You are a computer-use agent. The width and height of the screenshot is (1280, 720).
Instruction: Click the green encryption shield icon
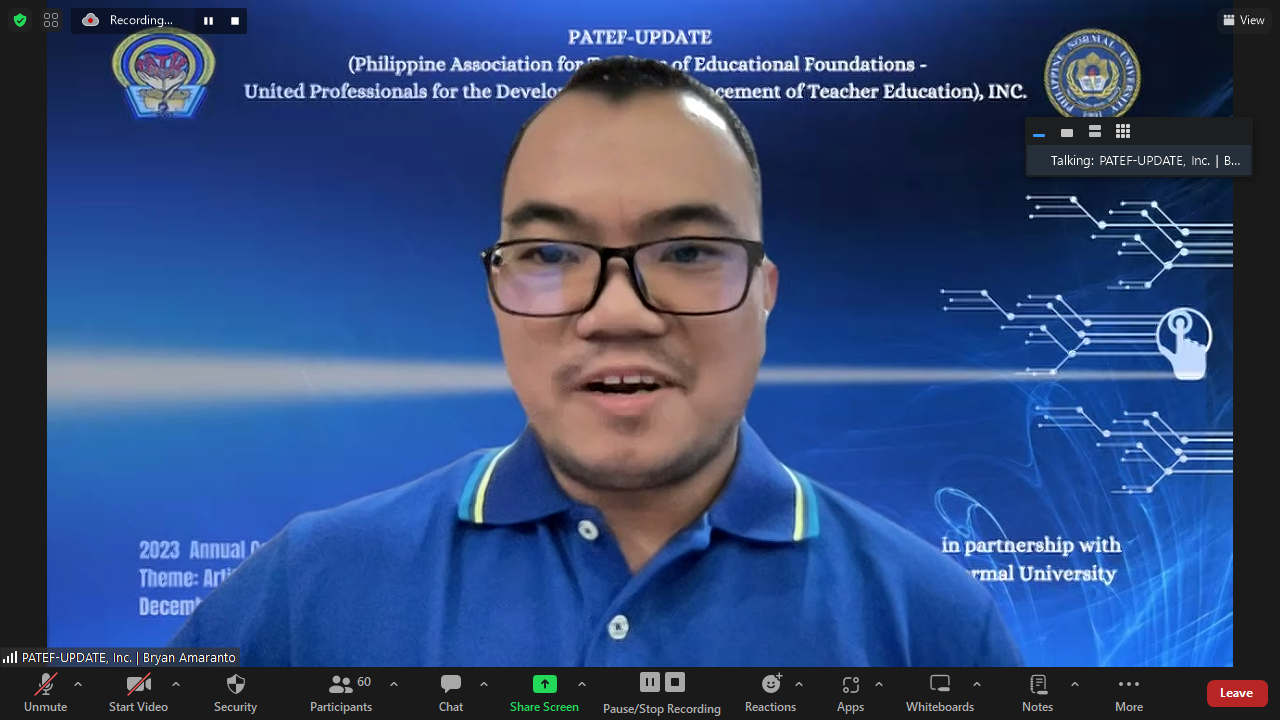point(19,20)
